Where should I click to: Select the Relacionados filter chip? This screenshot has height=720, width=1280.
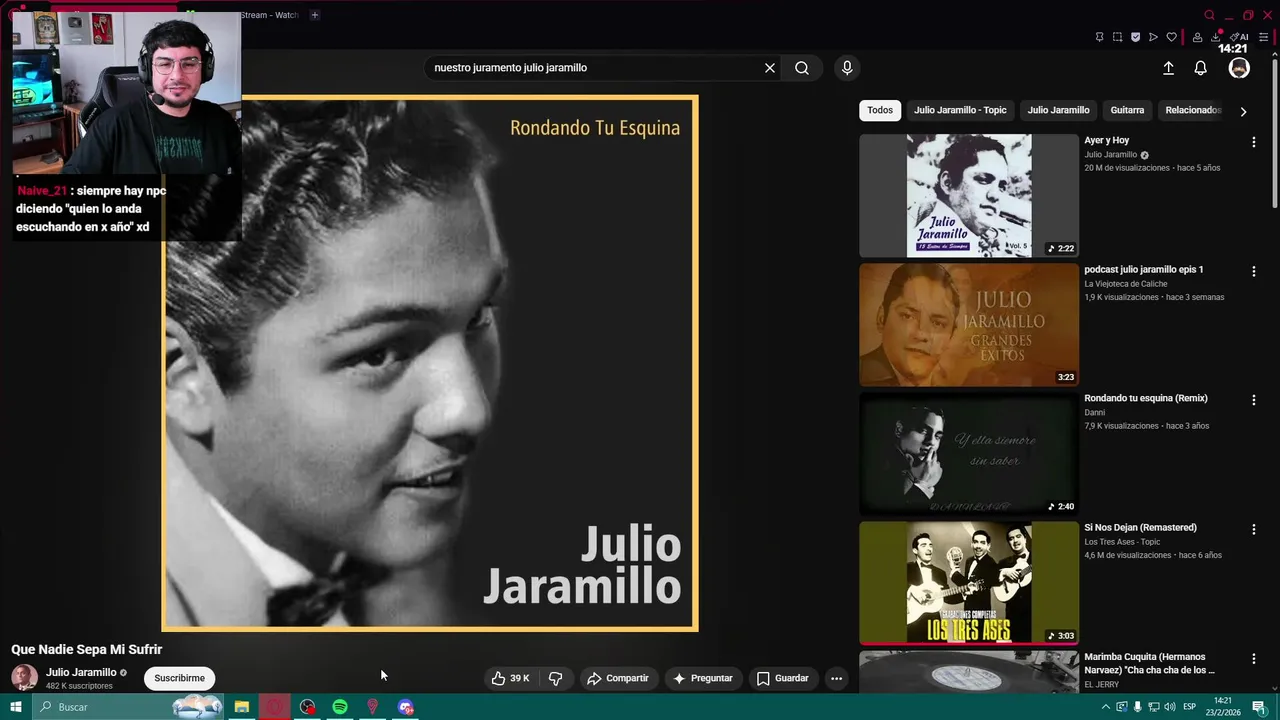pos(1193,110)
